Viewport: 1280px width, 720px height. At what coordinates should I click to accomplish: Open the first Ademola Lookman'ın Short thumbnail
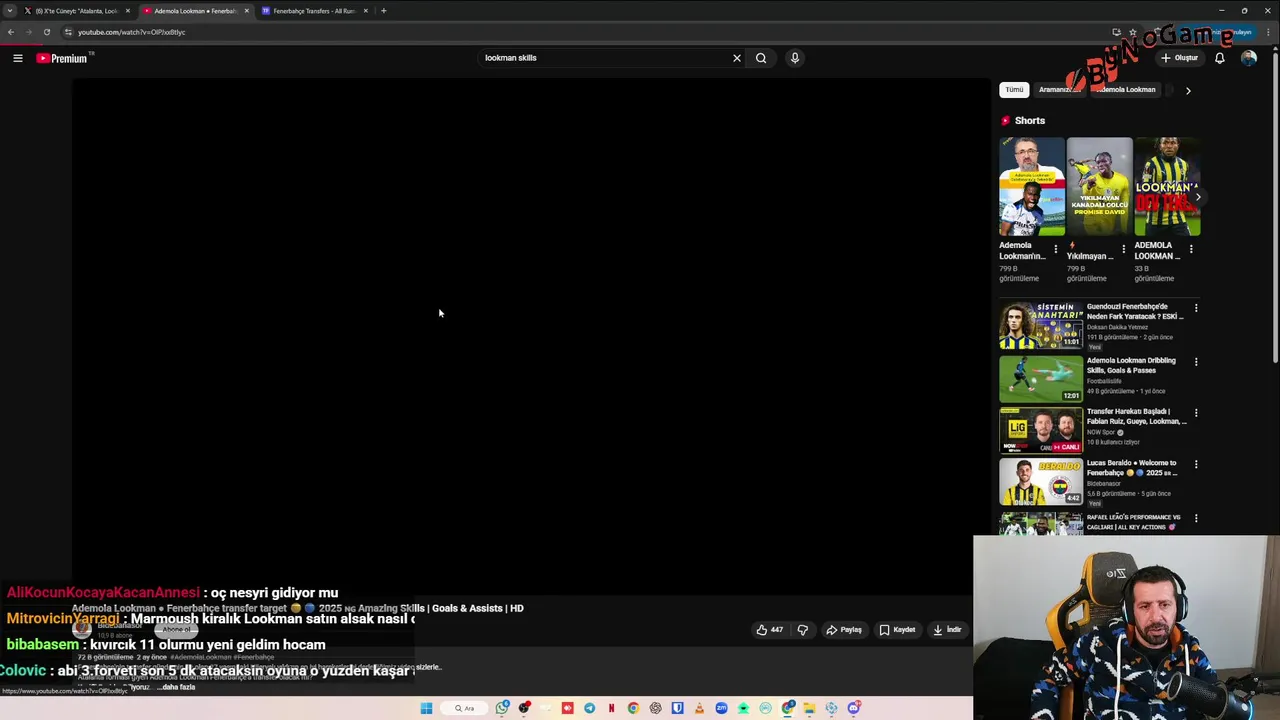(1032, 187)
